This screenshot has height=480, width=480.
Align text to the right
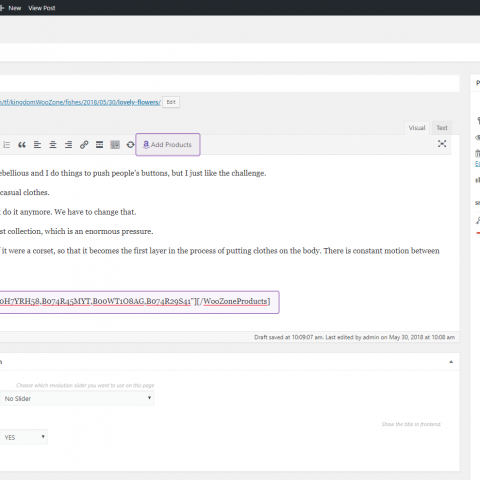[x=68, y=145]
